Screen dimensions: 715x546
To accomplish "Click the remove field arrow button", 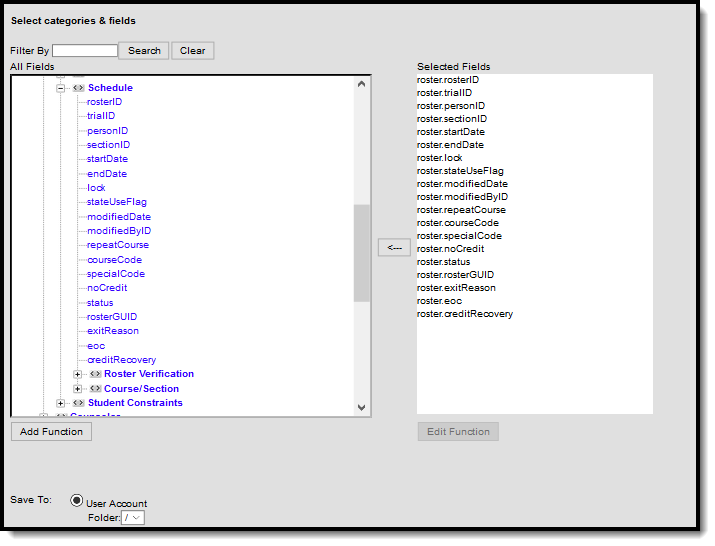I will pyautogui.click(x=394, y=248).
